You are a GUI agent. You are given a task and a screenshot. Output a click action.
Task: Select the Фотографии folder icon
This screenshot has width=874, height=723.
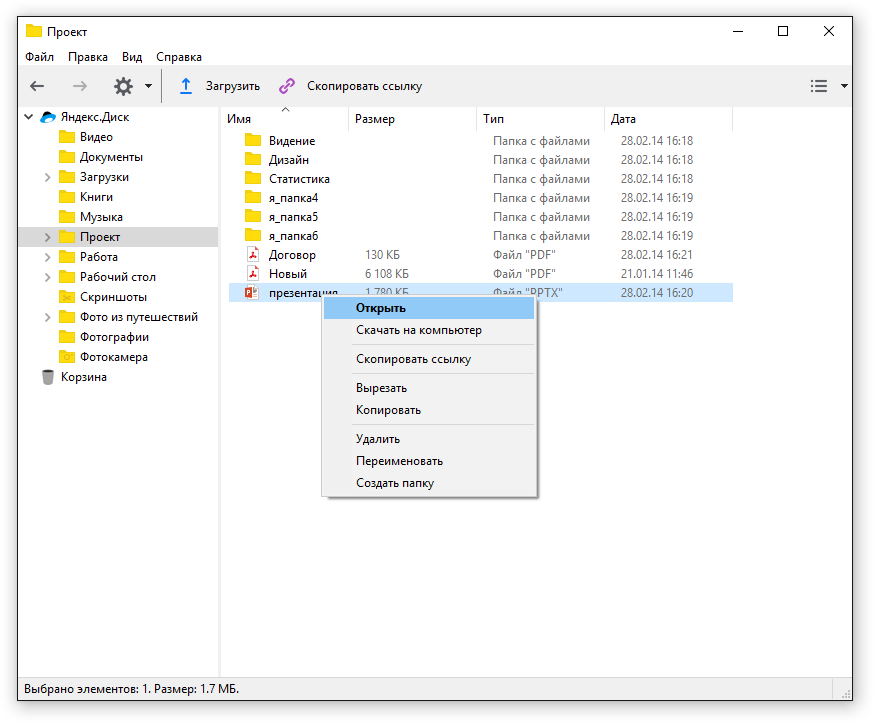point(67,337)
